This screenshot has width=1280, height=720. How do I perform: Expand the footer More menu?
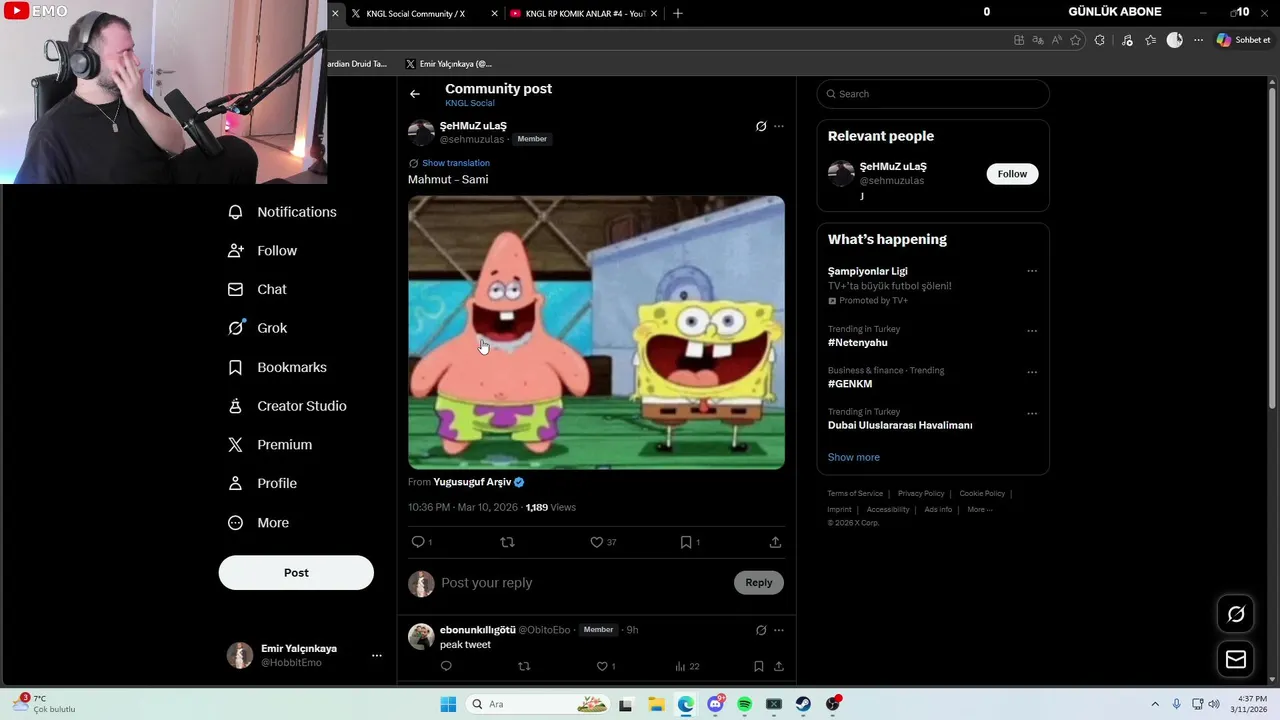[980, 510]
